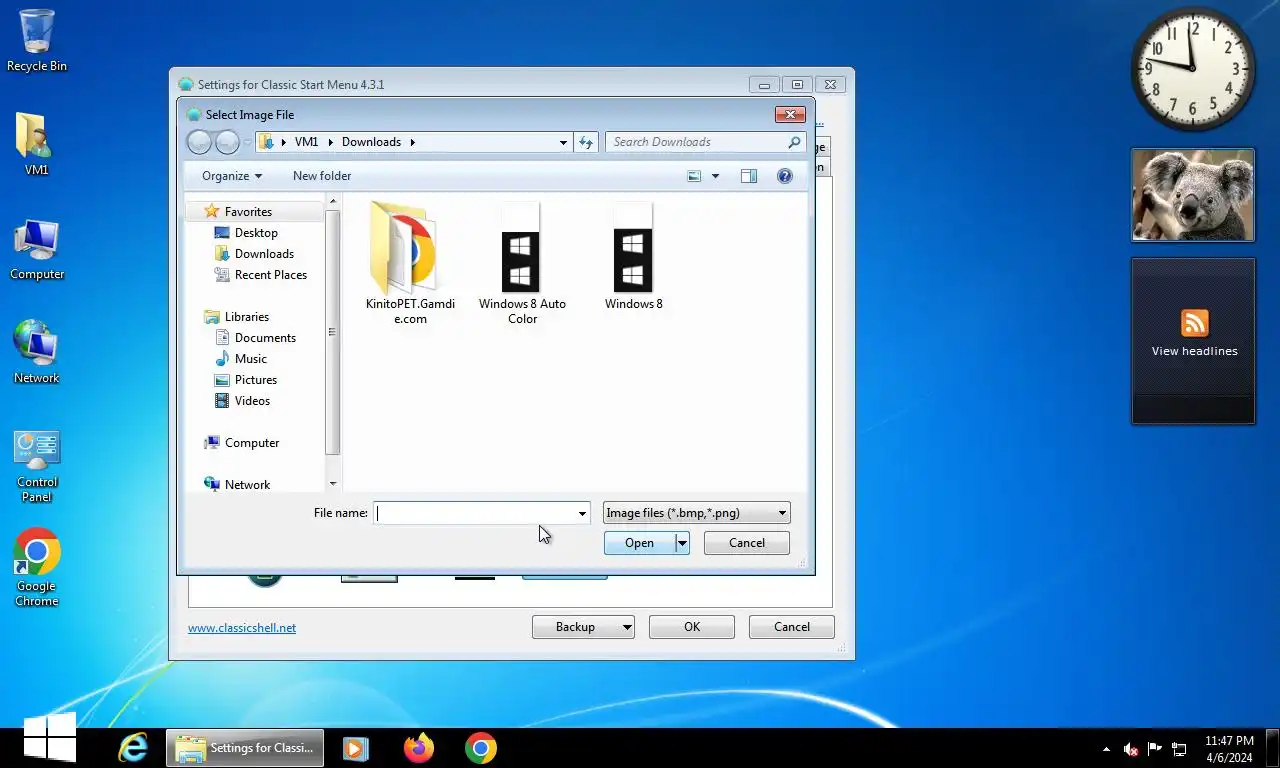Click Cancel in Classic Start Menu settings
1280x768 pixels.
tap(792, 627)
